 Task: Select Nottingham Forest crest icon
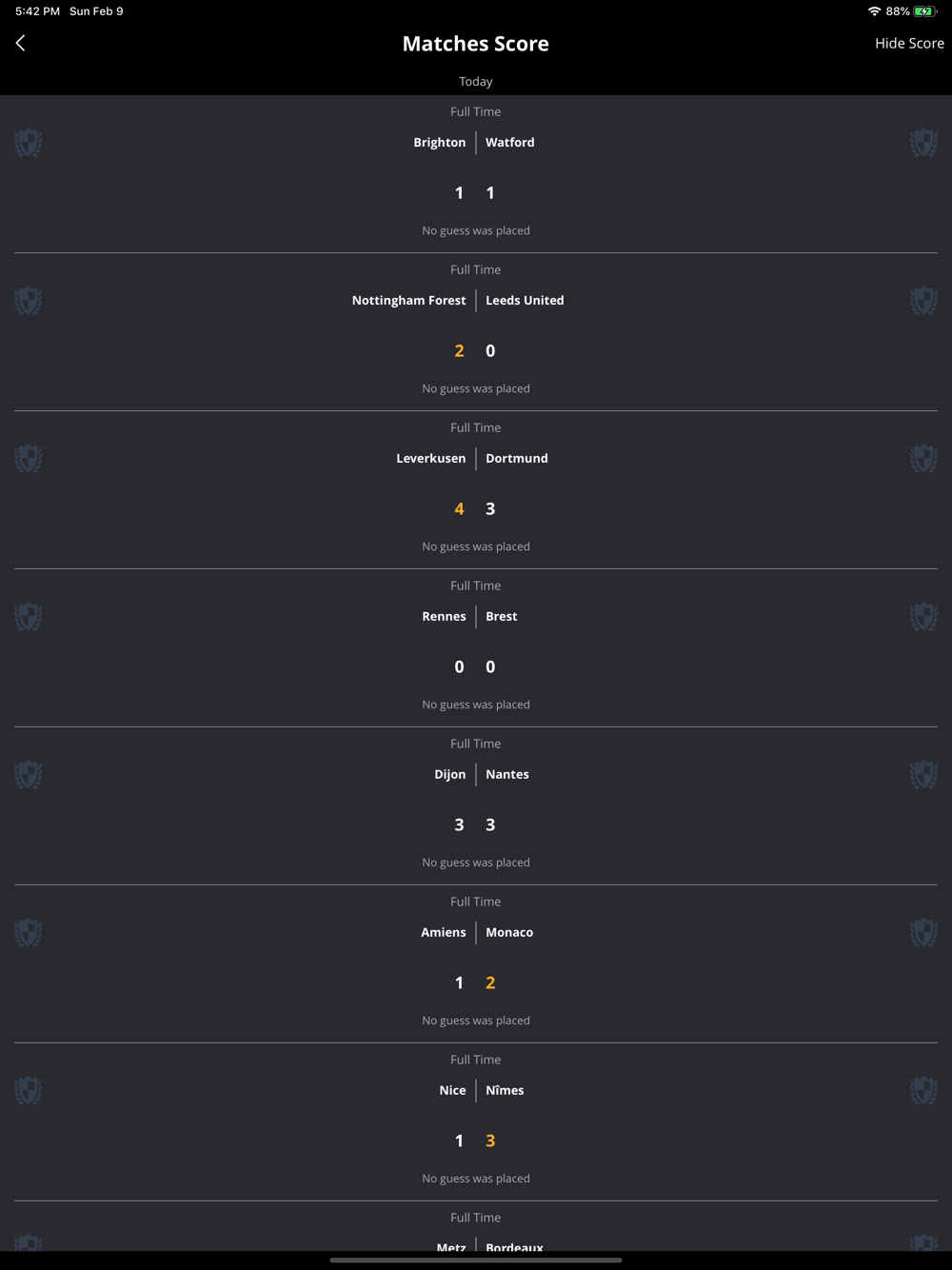click(29, 301)
